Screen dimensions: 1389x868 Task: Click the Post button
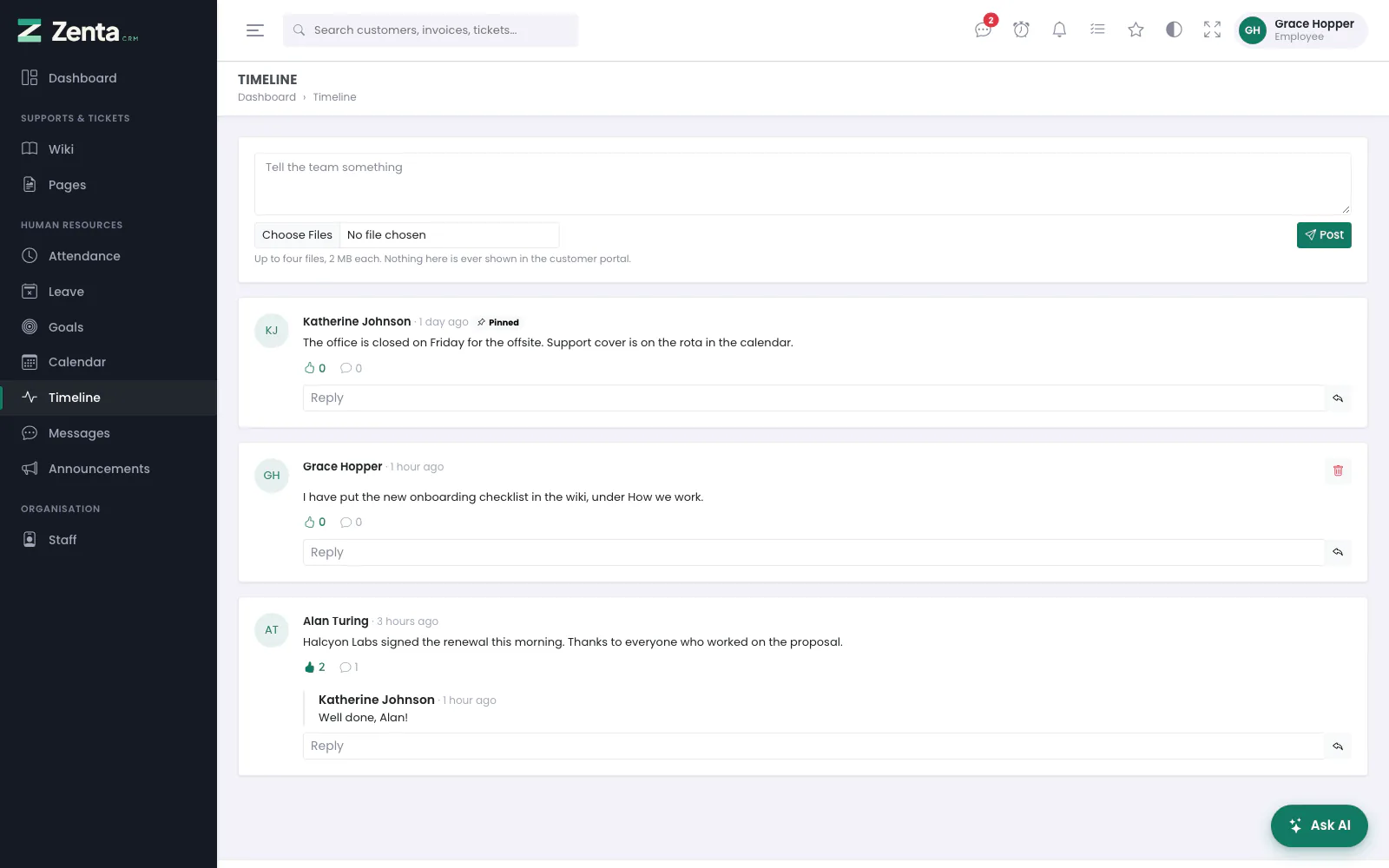[x=1324, y=235]
